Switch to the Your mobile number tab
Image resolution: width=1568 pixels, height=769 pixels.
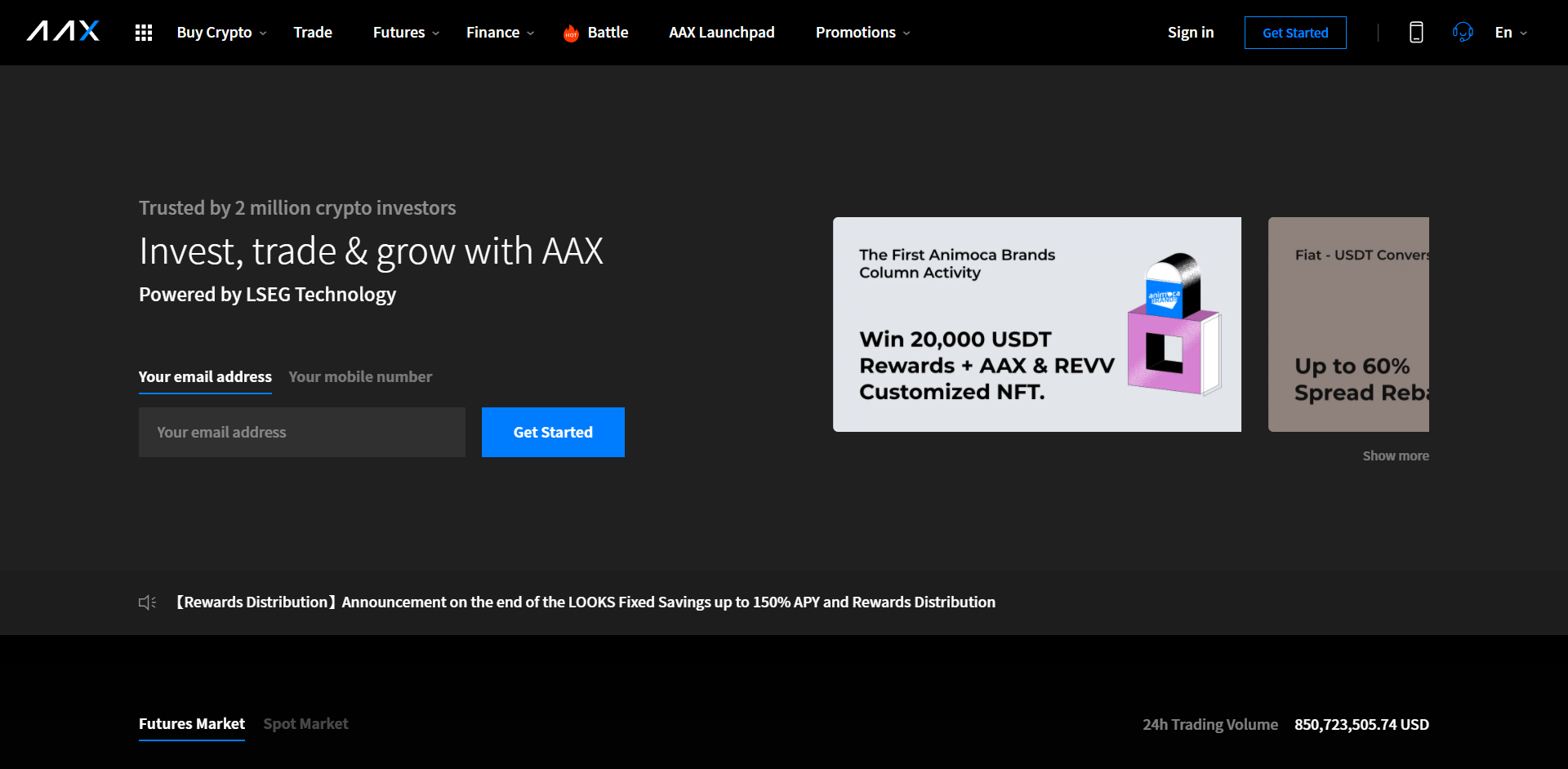click(360, 377)
